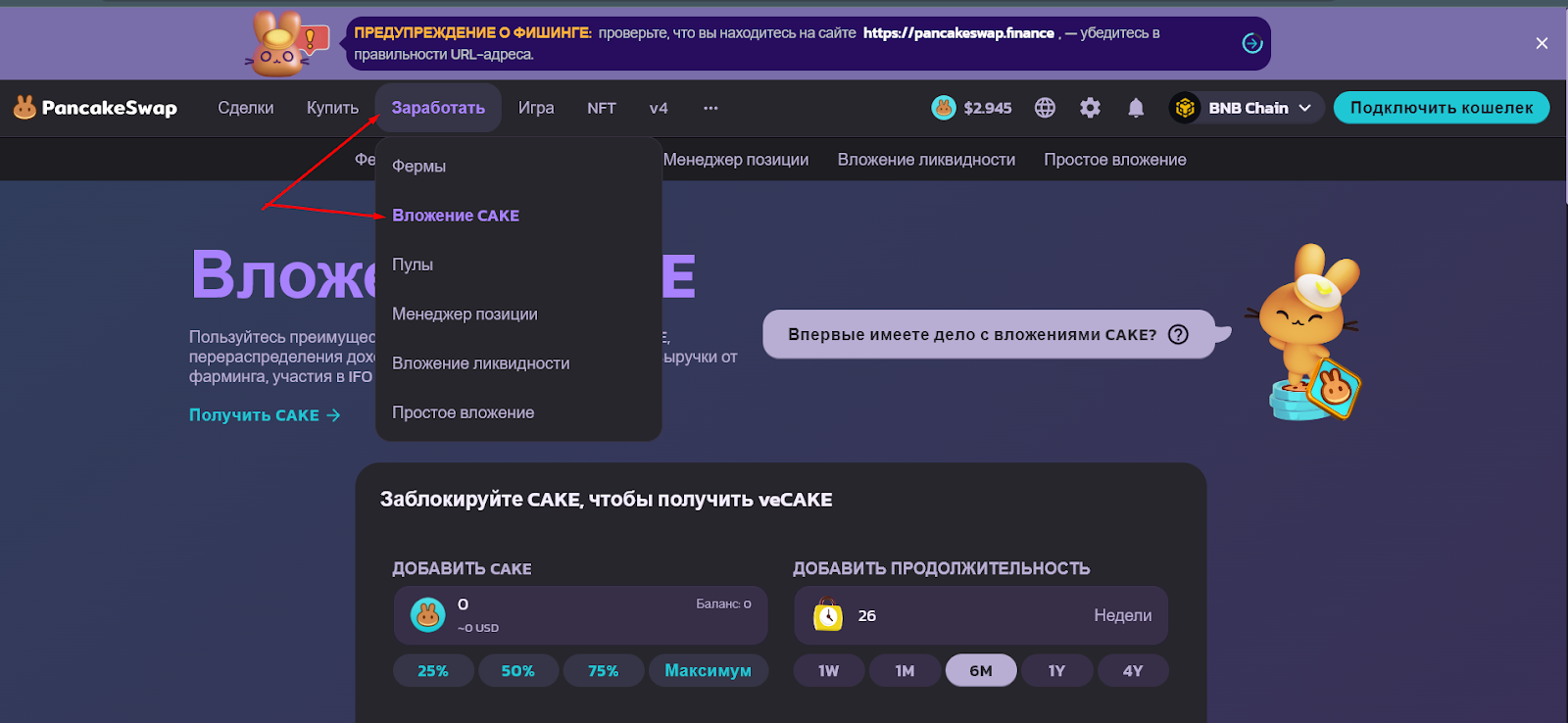Viewport: 1568px width, 723px height.
Task: Click the arrow next to Получить CAKE
Action: pyautogui.click(x=333, y=415)
